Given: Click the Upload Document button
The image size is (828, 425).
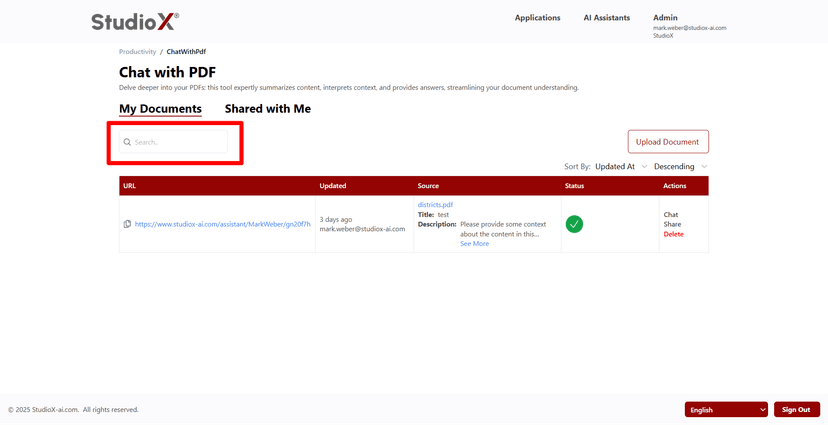Looking at the screenshot, I should tap(668, 142).
